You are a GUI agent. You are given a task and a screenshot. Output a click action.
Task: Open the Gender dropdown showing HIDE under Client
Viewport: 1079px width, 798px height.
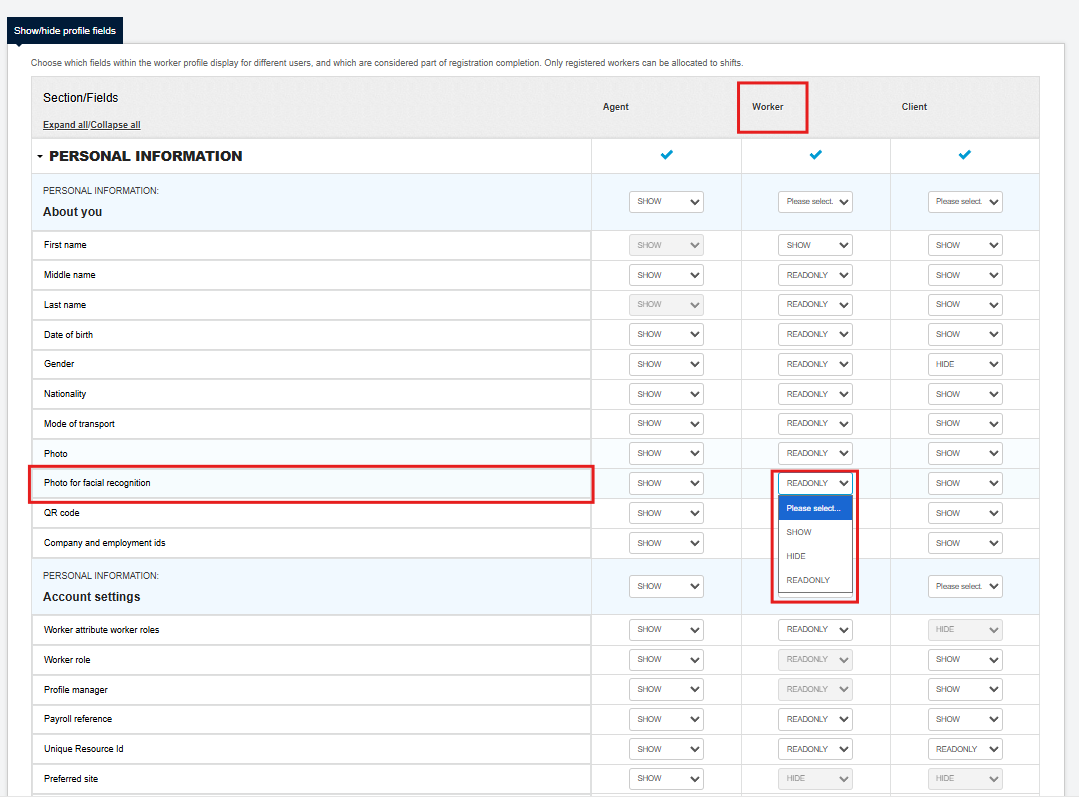coord(964,363)
